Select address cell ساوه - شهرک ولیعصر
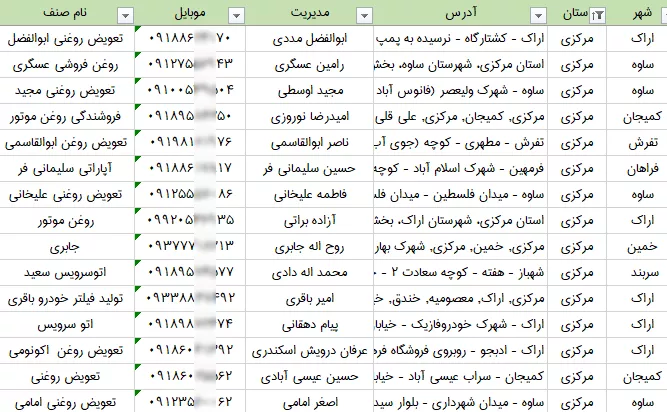Screen dimensions: 667x412 click(x=460, y=91)
